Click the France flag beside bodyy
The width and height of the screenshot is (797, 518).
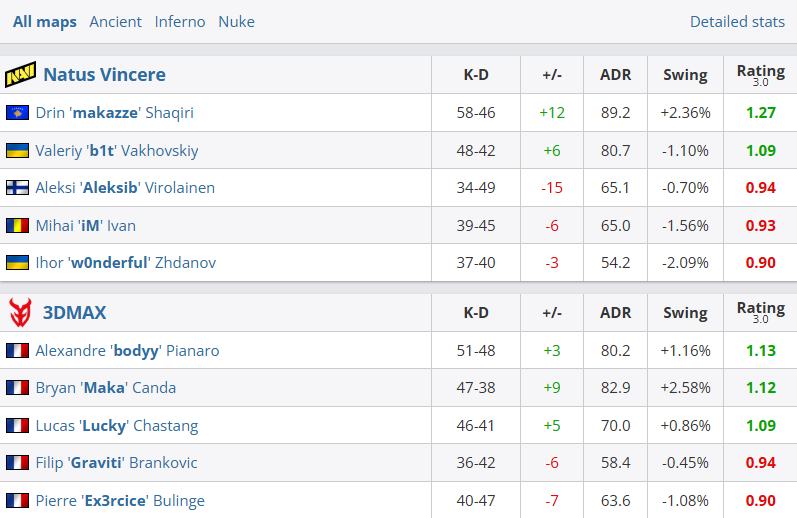click(x=17, y=350)
